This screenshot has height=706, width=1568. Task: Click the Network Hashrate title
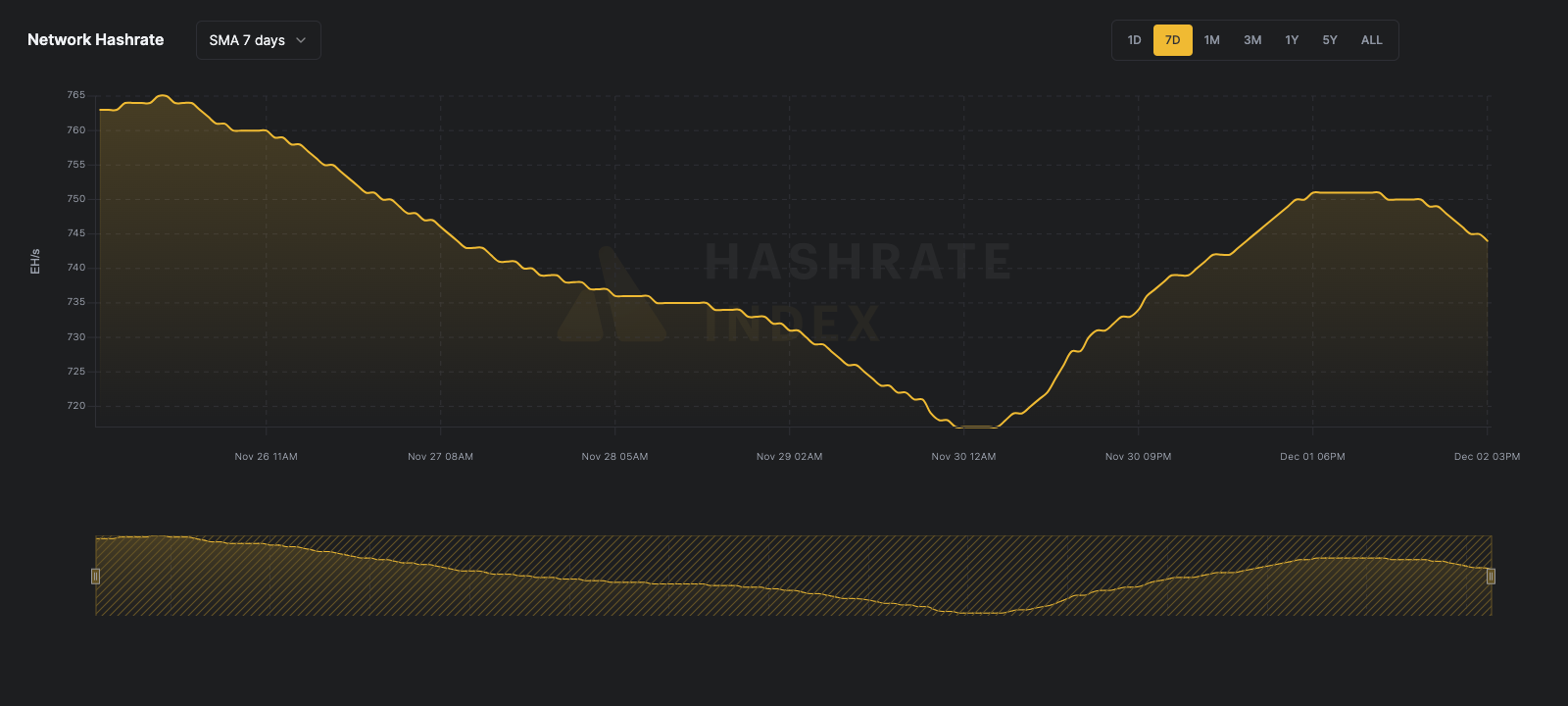pos(96,40)
